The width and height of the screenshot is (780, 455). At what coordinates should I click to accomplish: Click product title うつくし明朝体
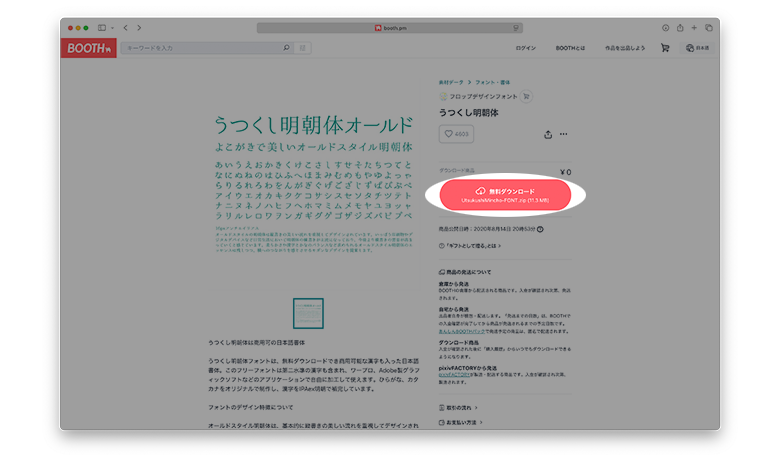pos(469,113)
